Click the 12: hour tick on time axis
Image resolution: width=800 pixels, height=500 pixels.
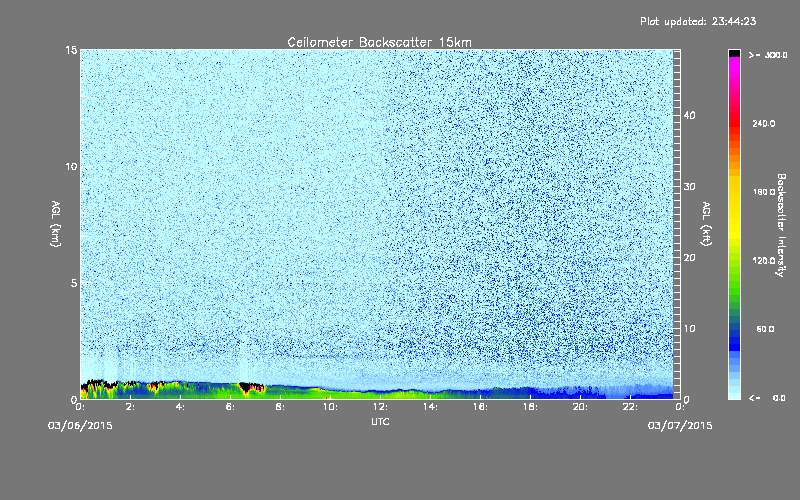(x=381, y=407)
